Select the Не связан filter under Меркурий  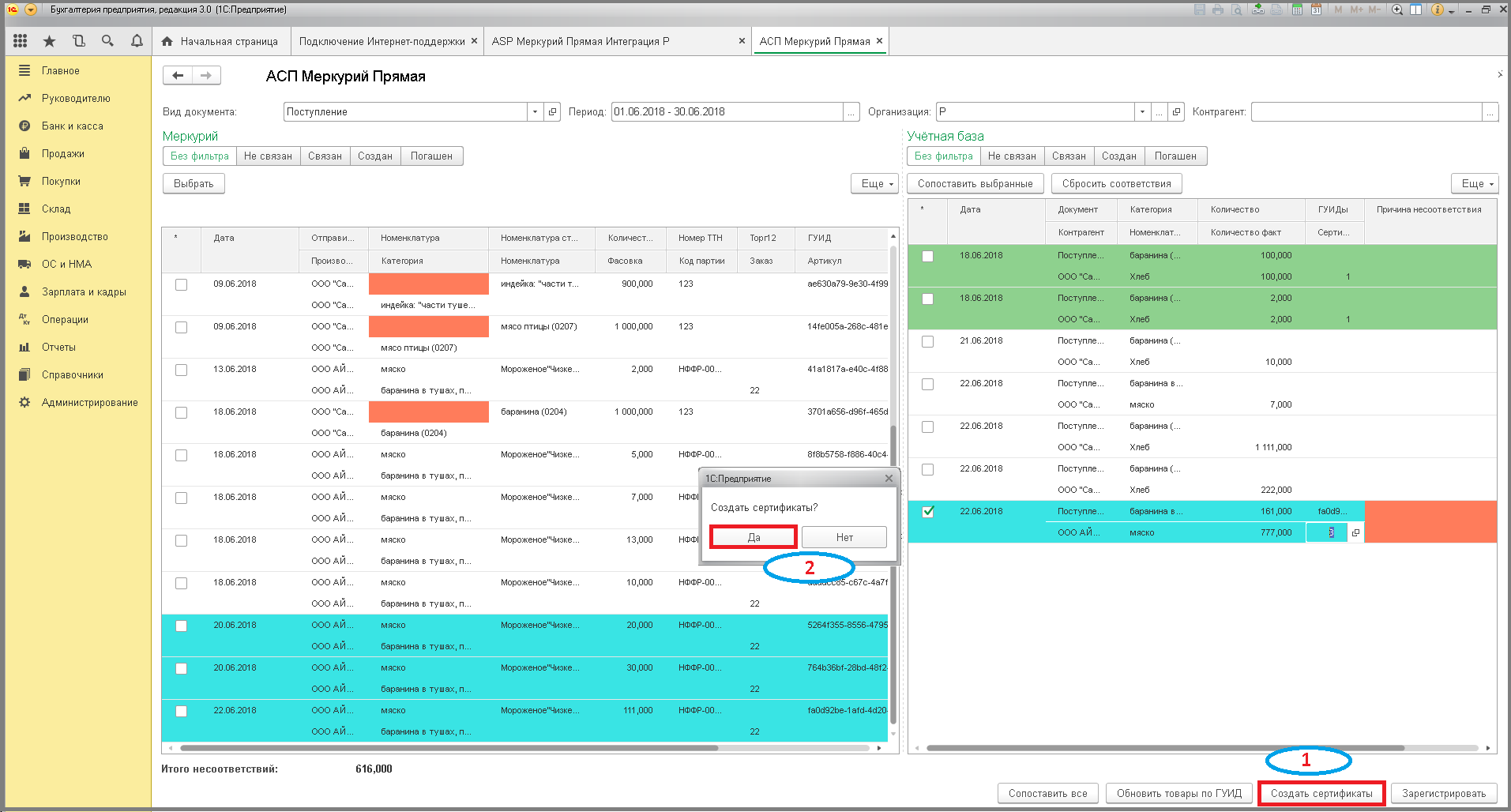(268, 156)
